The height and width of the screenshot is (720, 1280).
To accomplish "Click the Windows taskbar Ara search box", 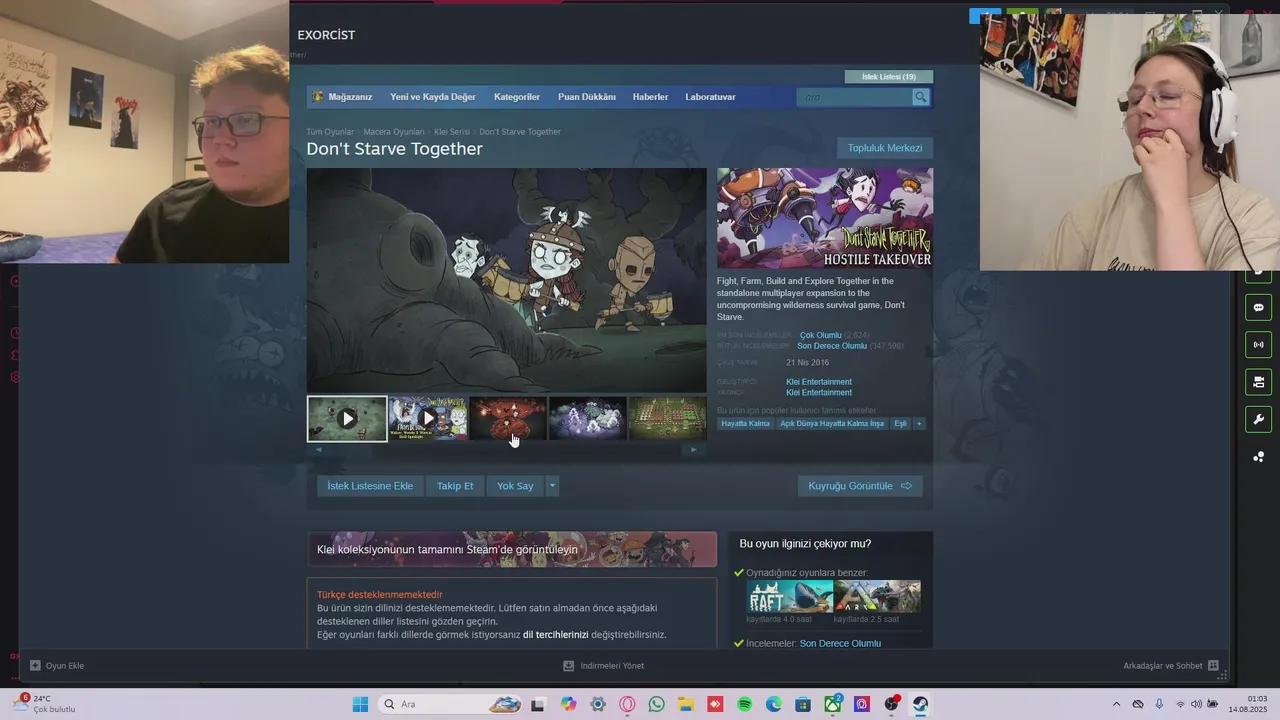I will (x=450, y=704).
